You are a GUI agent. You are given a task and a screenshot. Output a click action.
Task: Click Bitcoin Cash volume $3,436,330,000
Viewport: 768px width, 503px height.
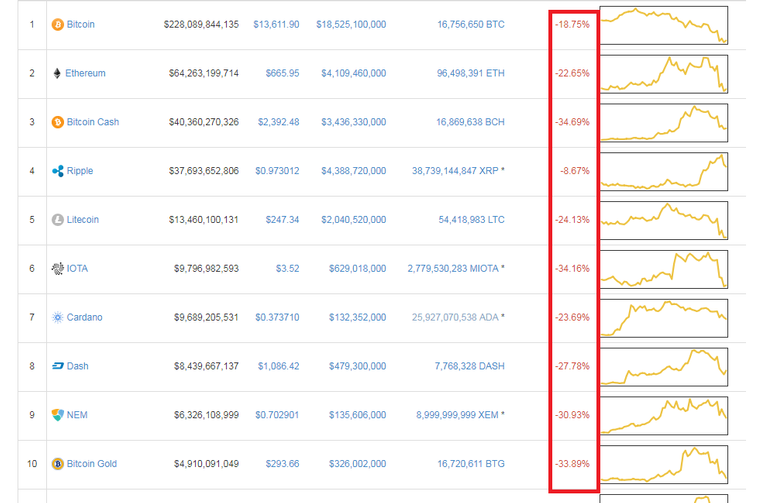[x=354, y=122]
